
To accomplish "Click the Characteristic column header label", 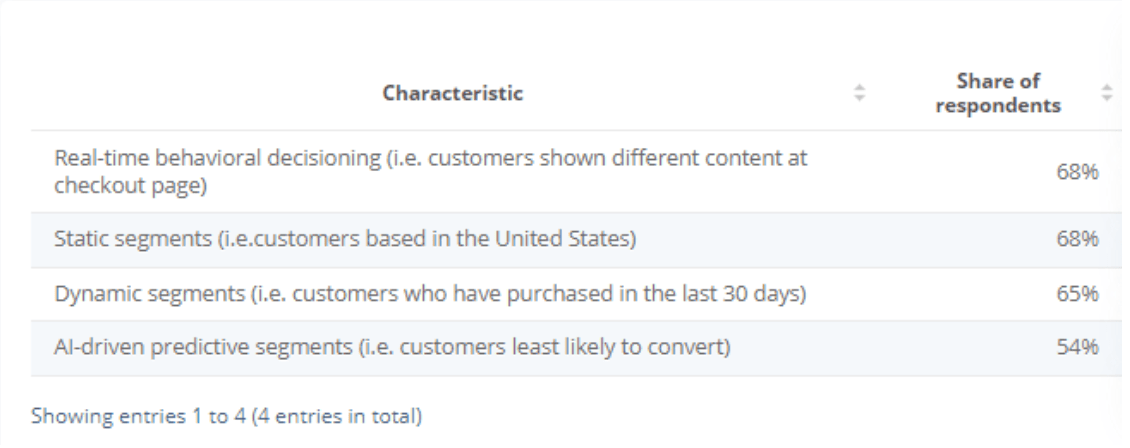I will pos(452,94).
